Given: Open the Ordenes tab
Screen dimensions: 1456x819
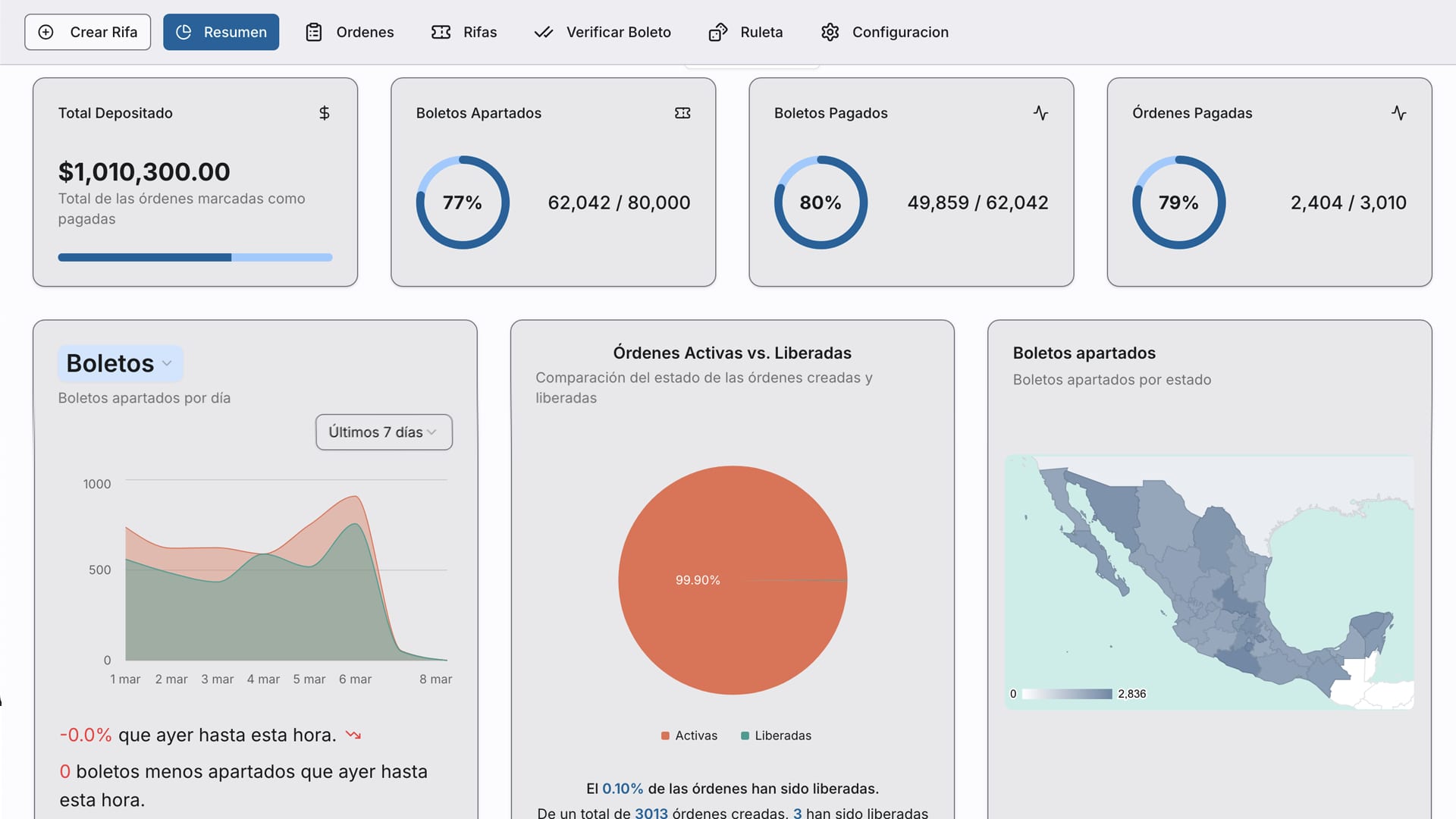Looking at the screenshot, I should click(x=350, y=32).
